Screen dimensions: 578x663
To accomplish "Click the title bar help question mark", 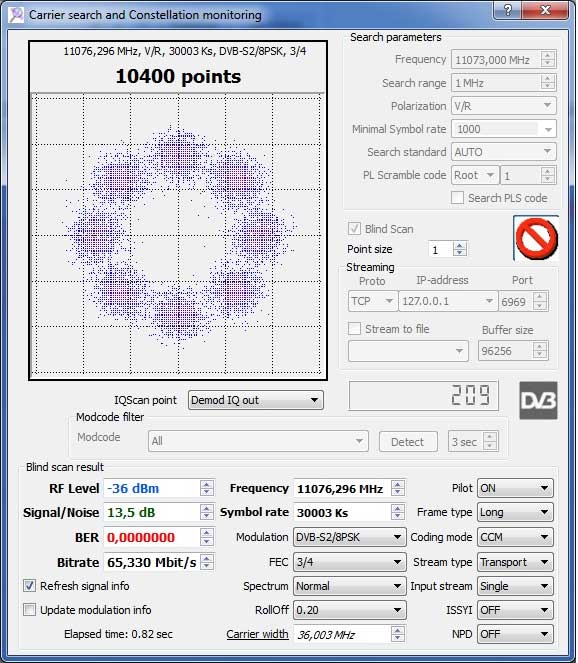I will coord(508,10).
